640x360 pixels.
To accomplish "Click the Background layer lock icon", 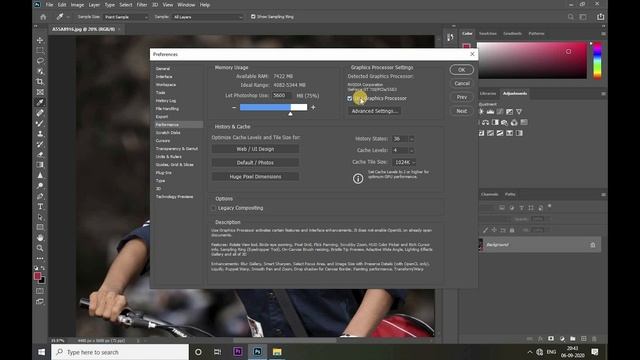I will (593, 245).
